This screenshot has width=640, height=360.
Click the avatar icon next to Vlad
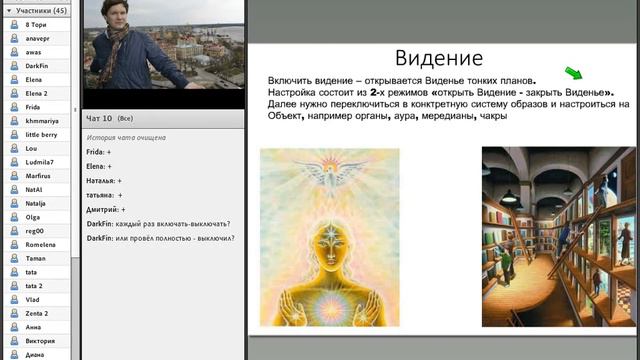click(x=14, y=300)
